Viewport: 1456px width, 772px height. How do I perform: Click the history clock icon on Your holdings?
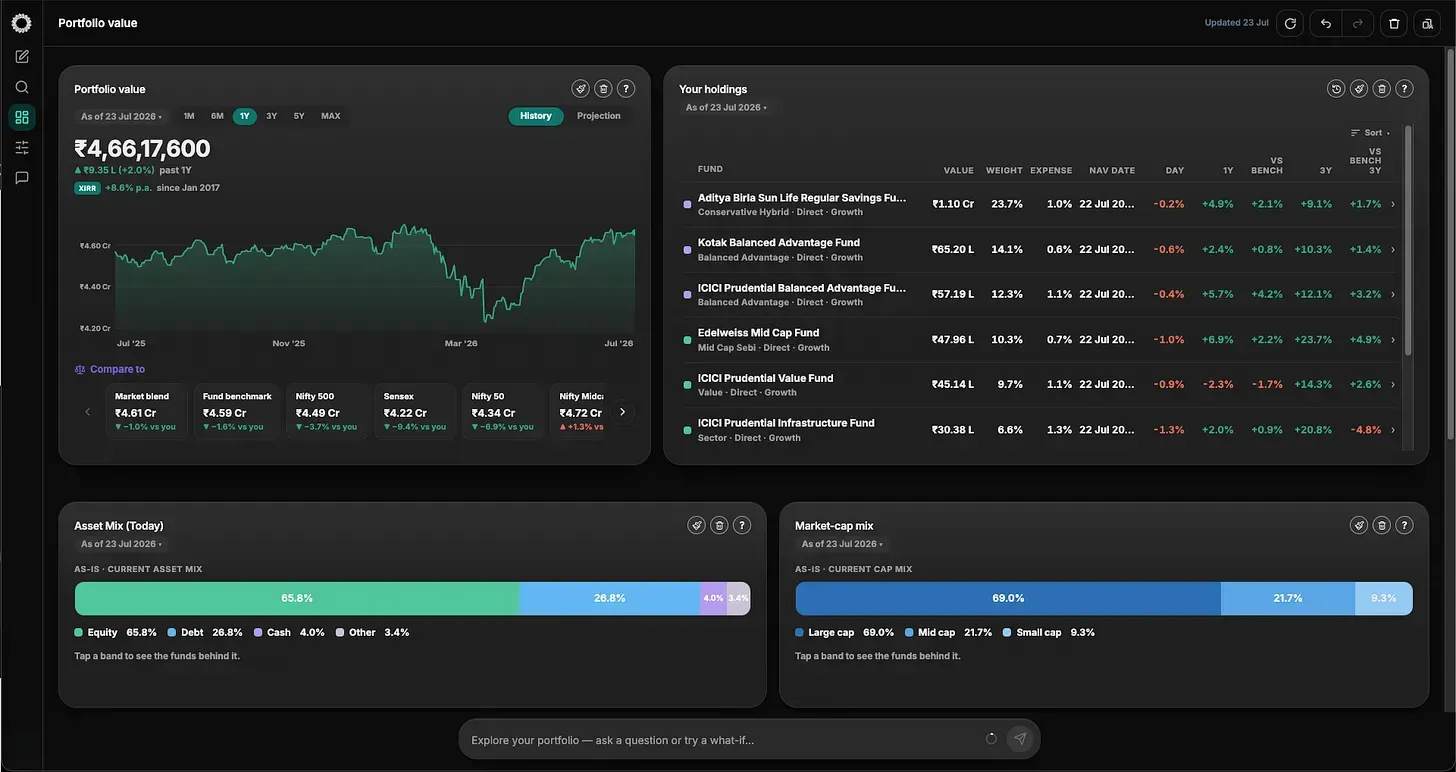[x=1336, y=89]
